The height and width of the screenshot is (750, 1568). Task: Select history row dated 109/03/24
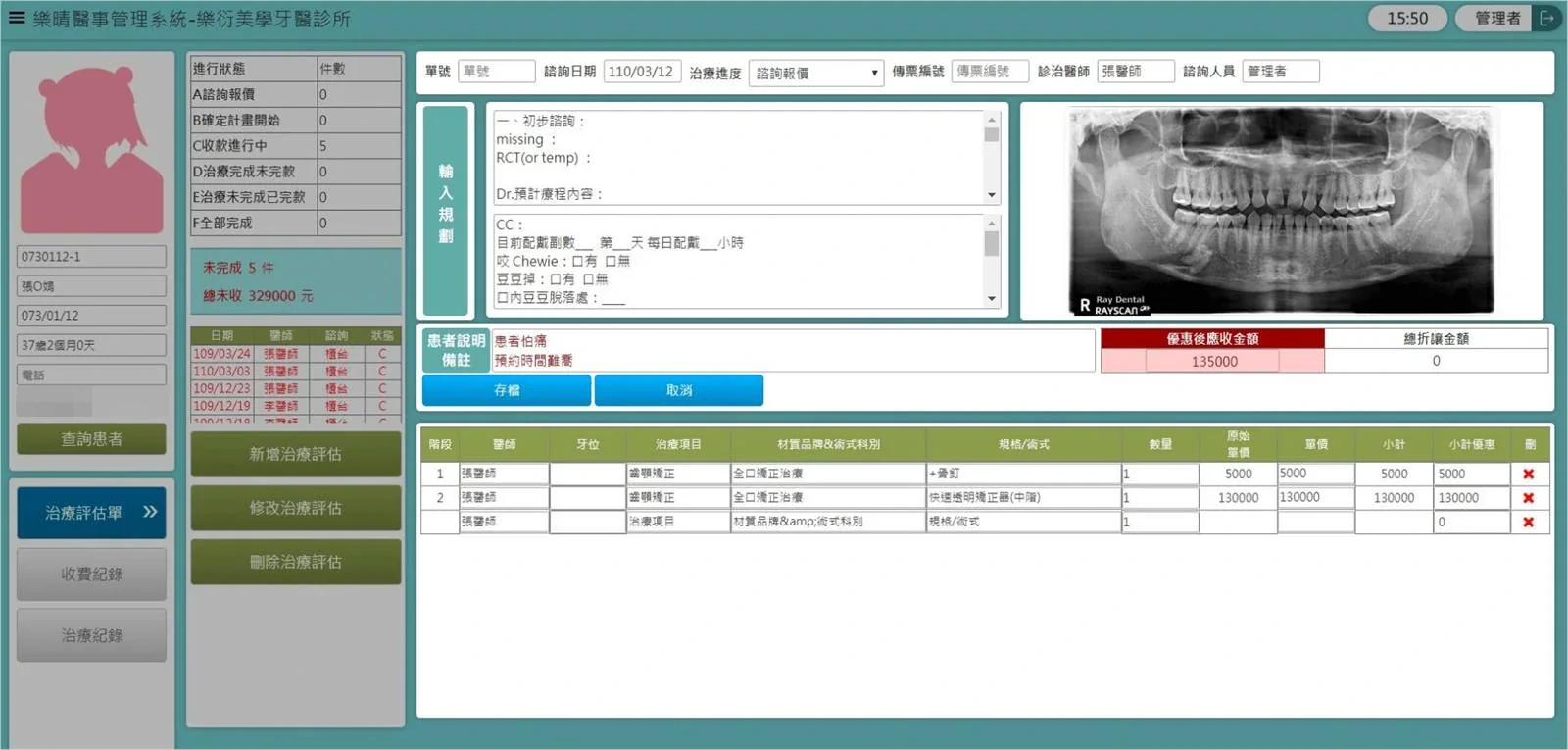point(295,354)
